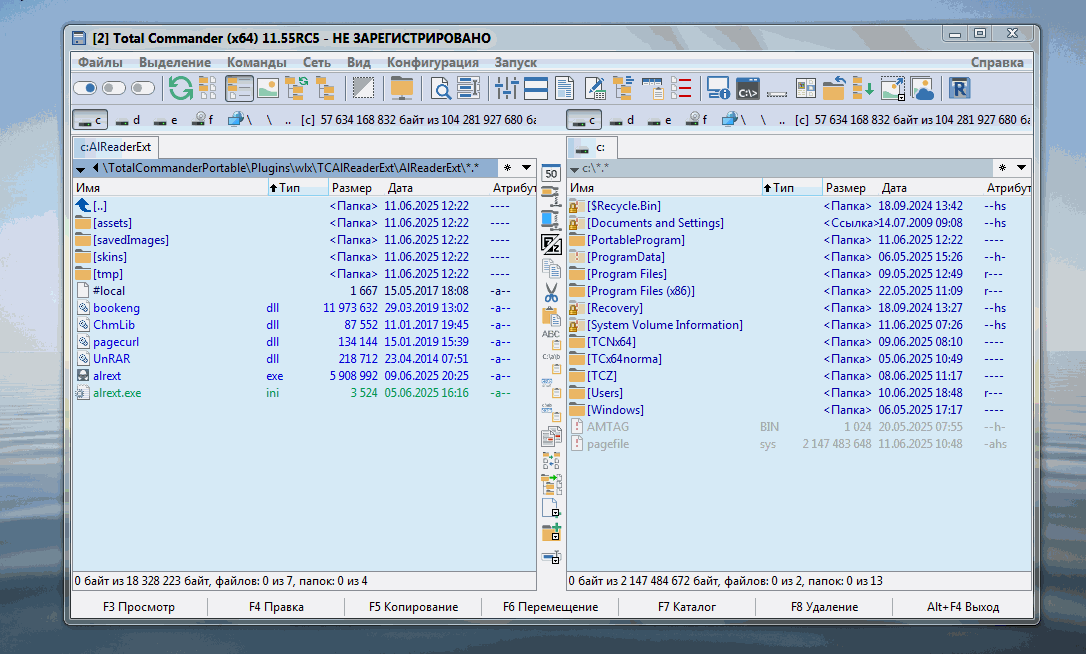1086x654 pixels.
Task: Go up via the [..] entry
Action: 305,206
